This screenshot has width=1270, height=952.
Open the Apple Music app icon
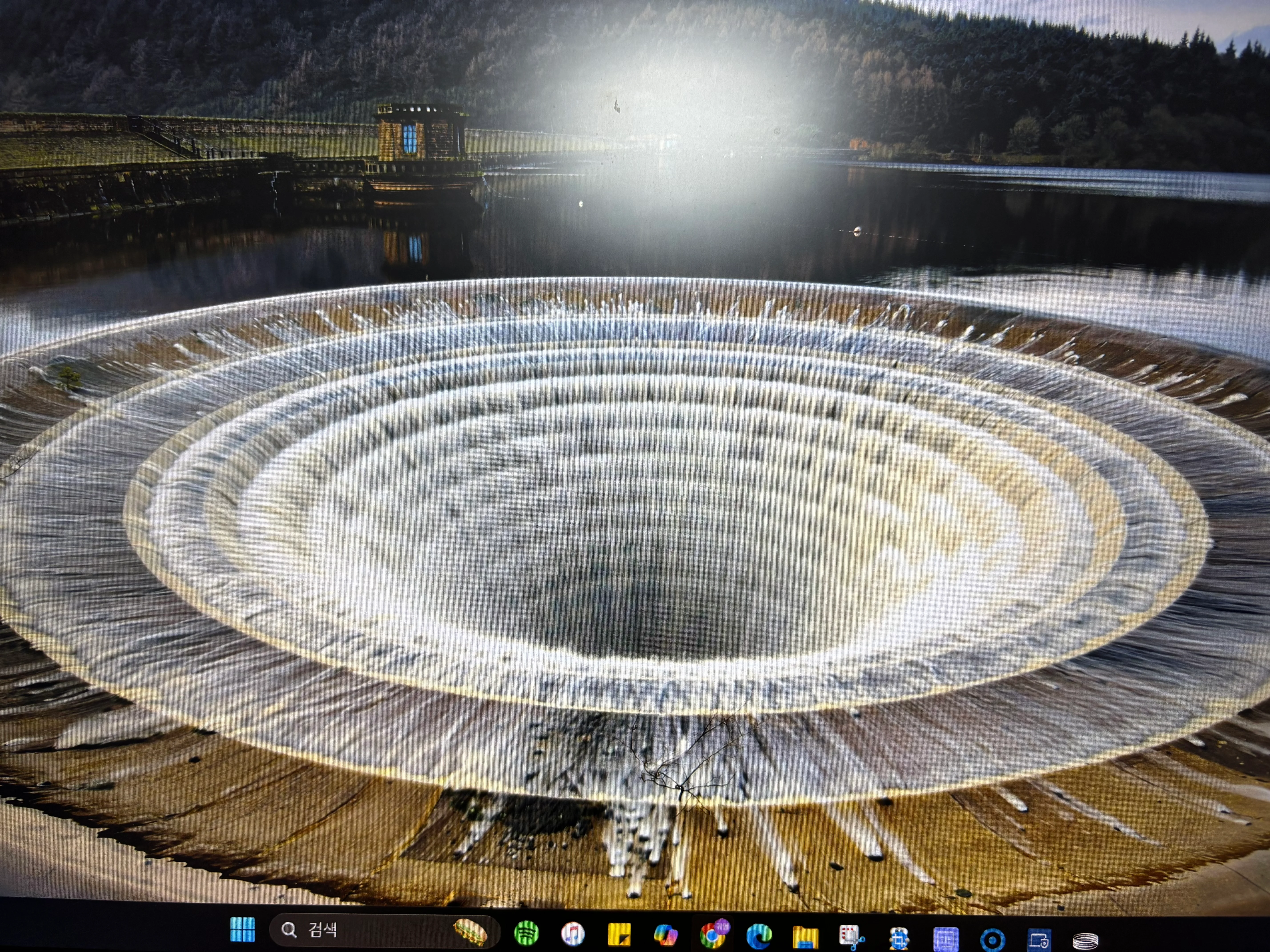click(x=573, y=934)
